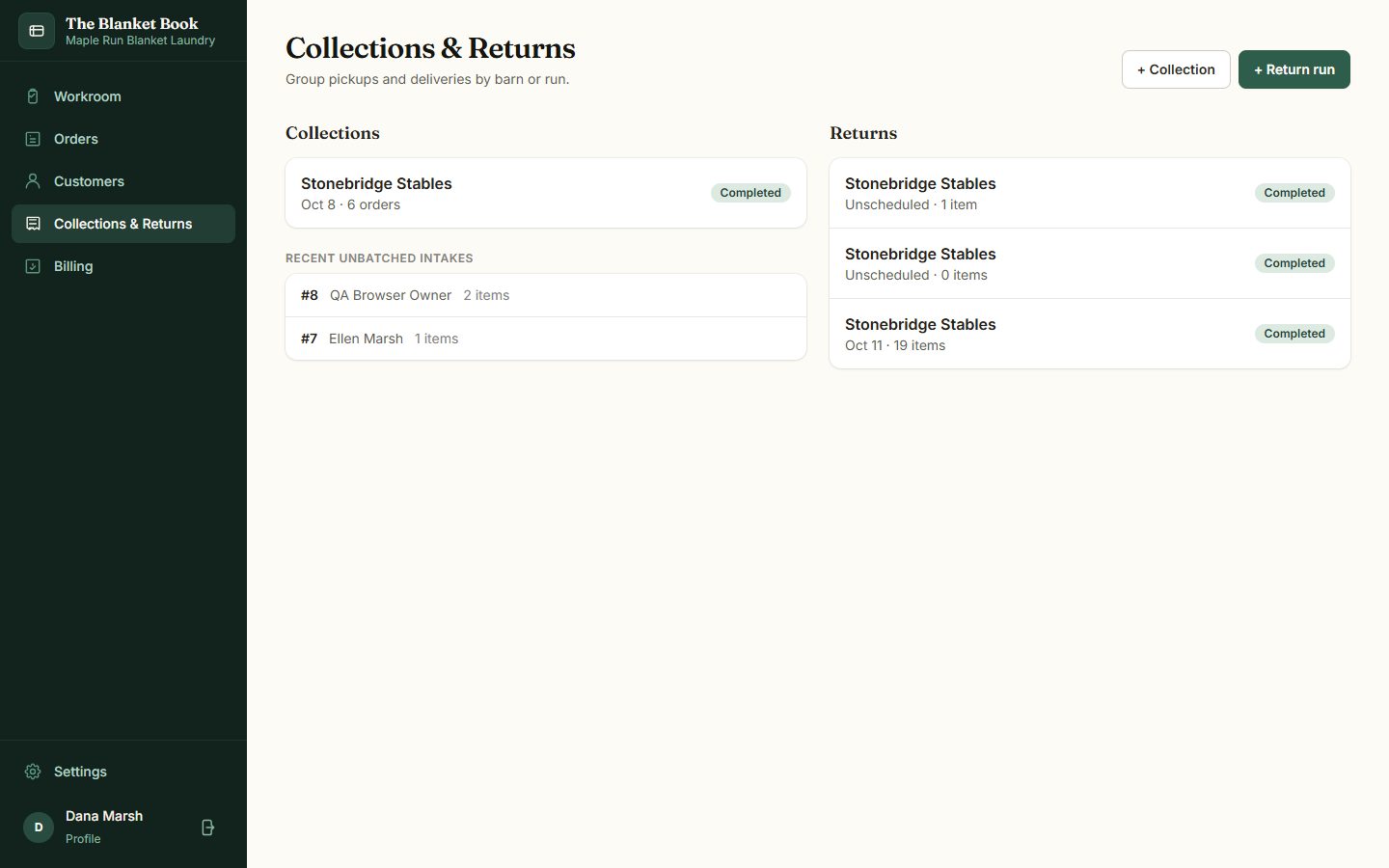Viewport: 1389px width, 868px height.
Task: Open the Customers section
Action: (123, 181)
